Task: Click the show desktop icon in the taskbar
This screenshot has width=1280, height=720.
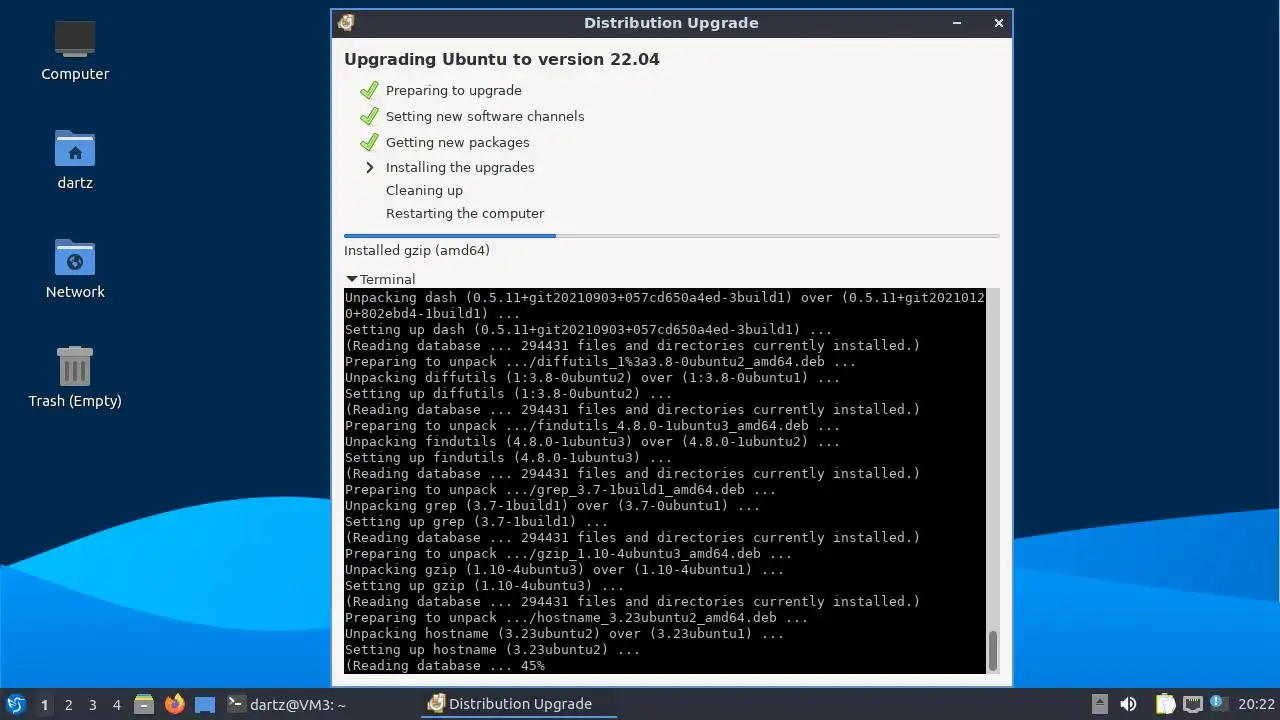Action: click(x=205, y=704)
